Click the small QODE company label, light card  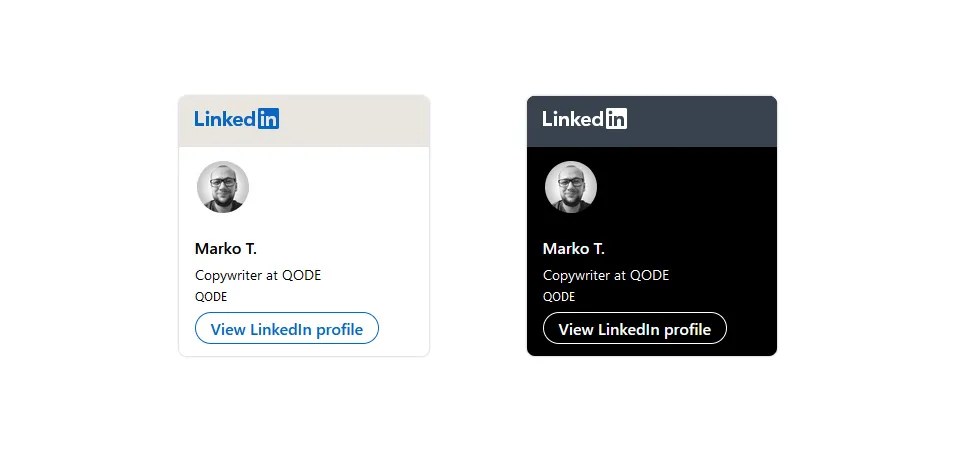tap(210, 297)
